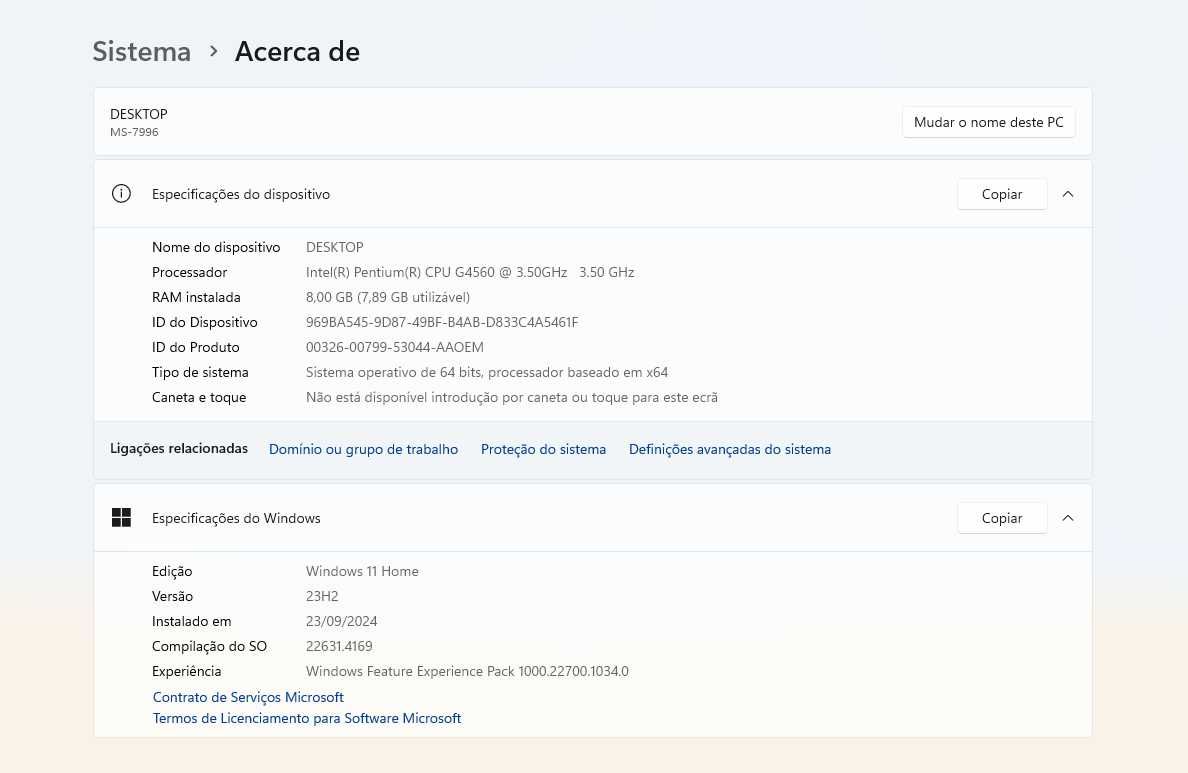1188x773 pixels.
Task: Go back to Sistema in the breadcrumb
Action: (142, 52)
